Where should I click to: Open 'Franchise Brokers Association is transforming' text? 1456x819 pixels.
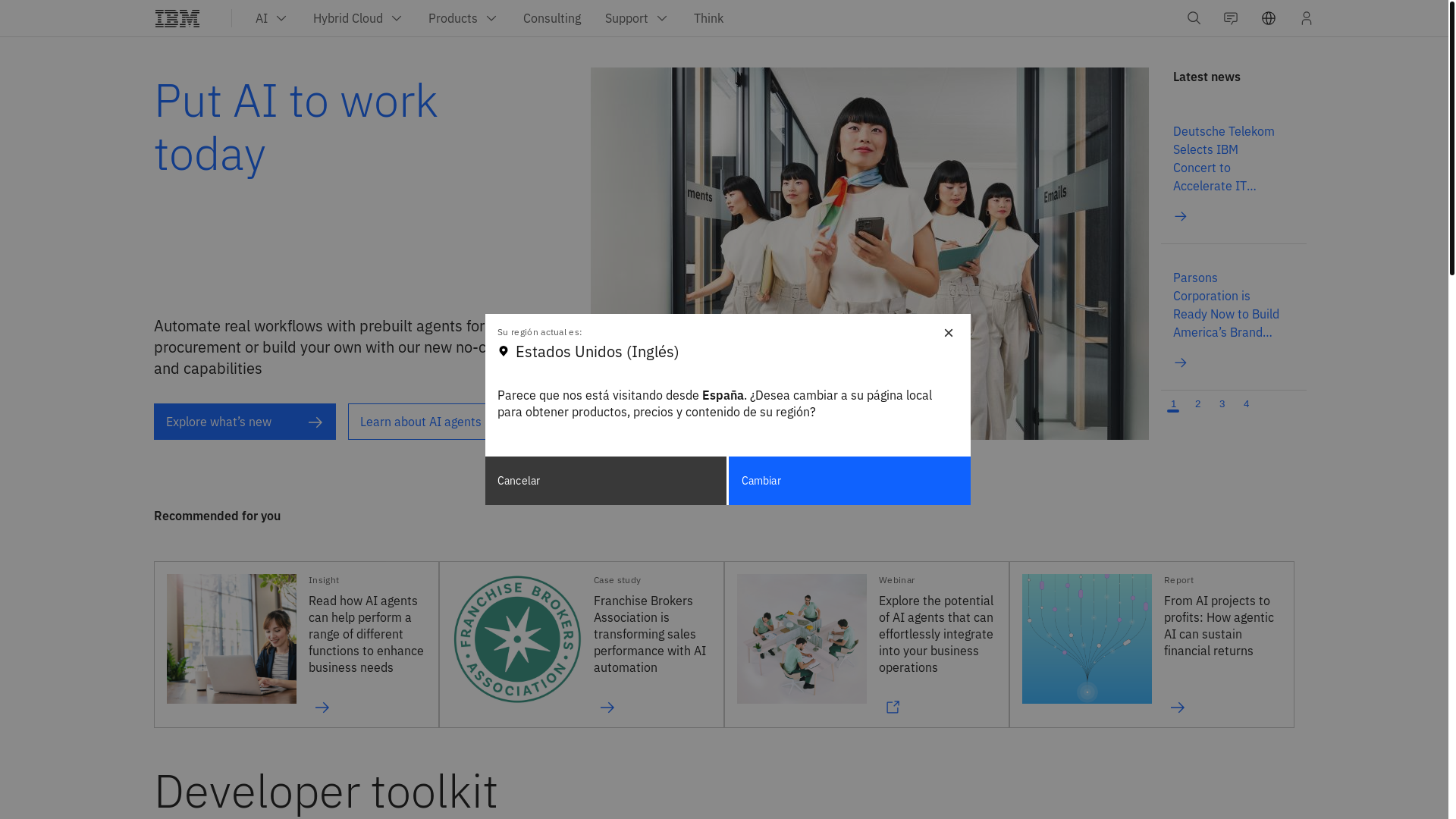click(650, 634)
